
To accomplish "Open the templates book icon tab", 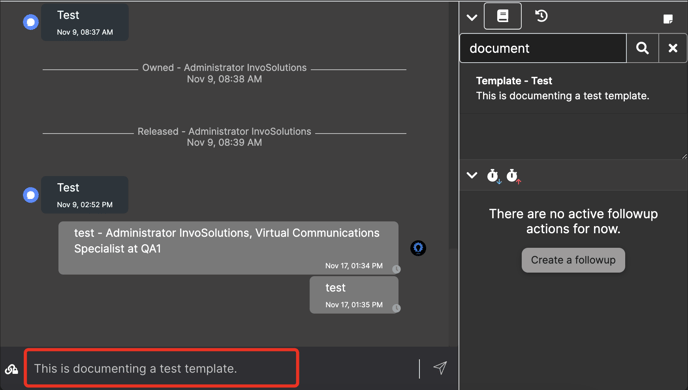I will point(502,16).
